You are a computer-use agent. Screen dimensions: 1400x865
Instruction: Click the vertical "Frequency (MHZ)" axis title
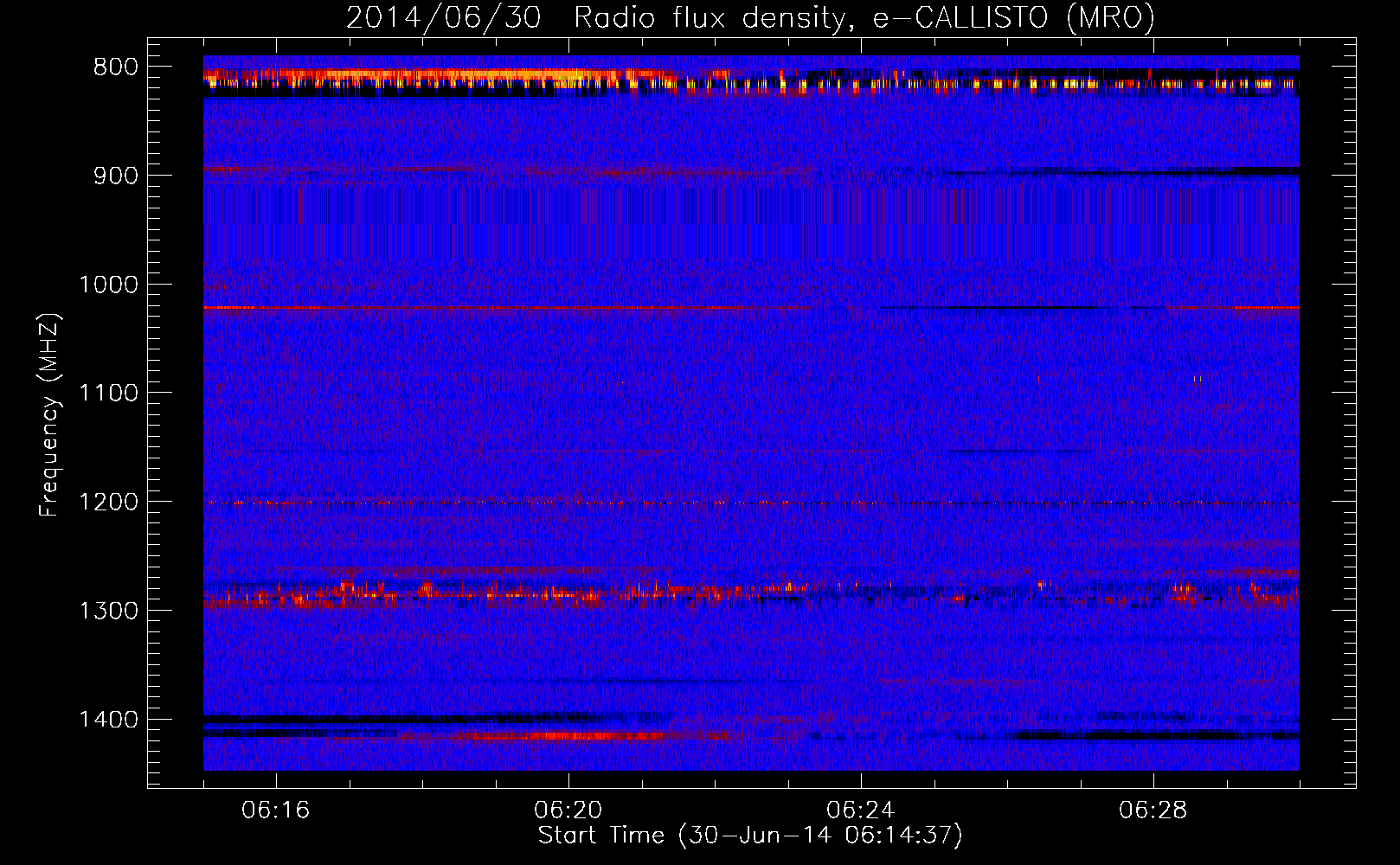pyautogui.click(x=50, y=414)
